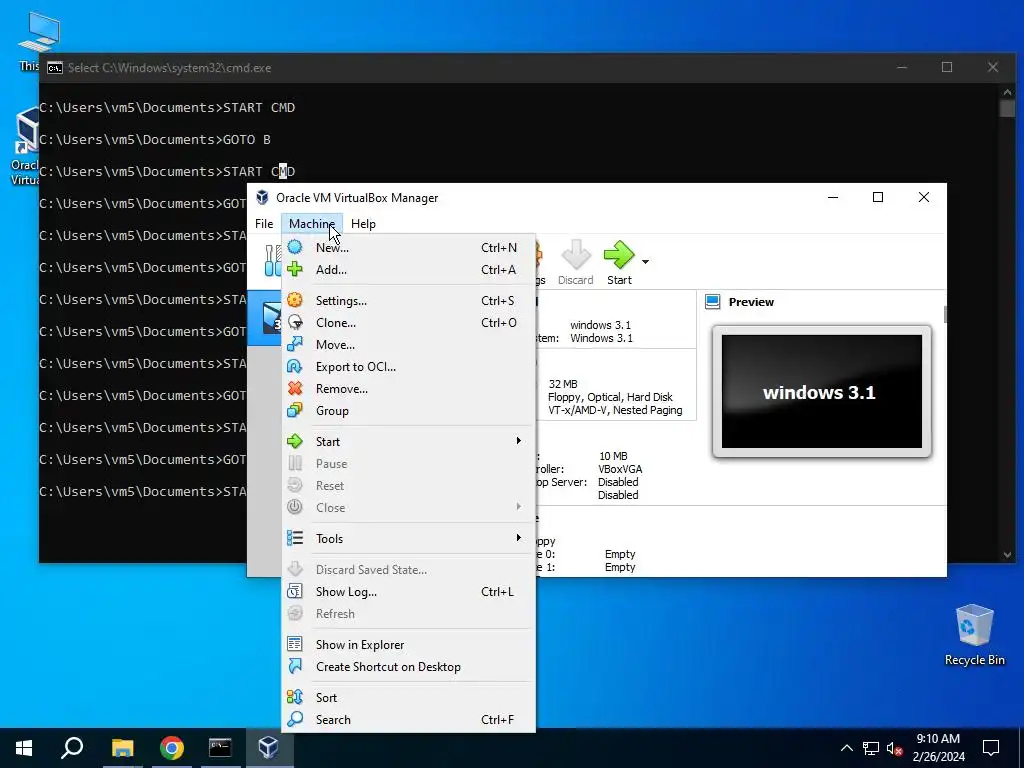The height and width of the screenshot is (768, 1024).
Task: Click the network tray icon
Action: pyautogui.click(x=871, y=748)
